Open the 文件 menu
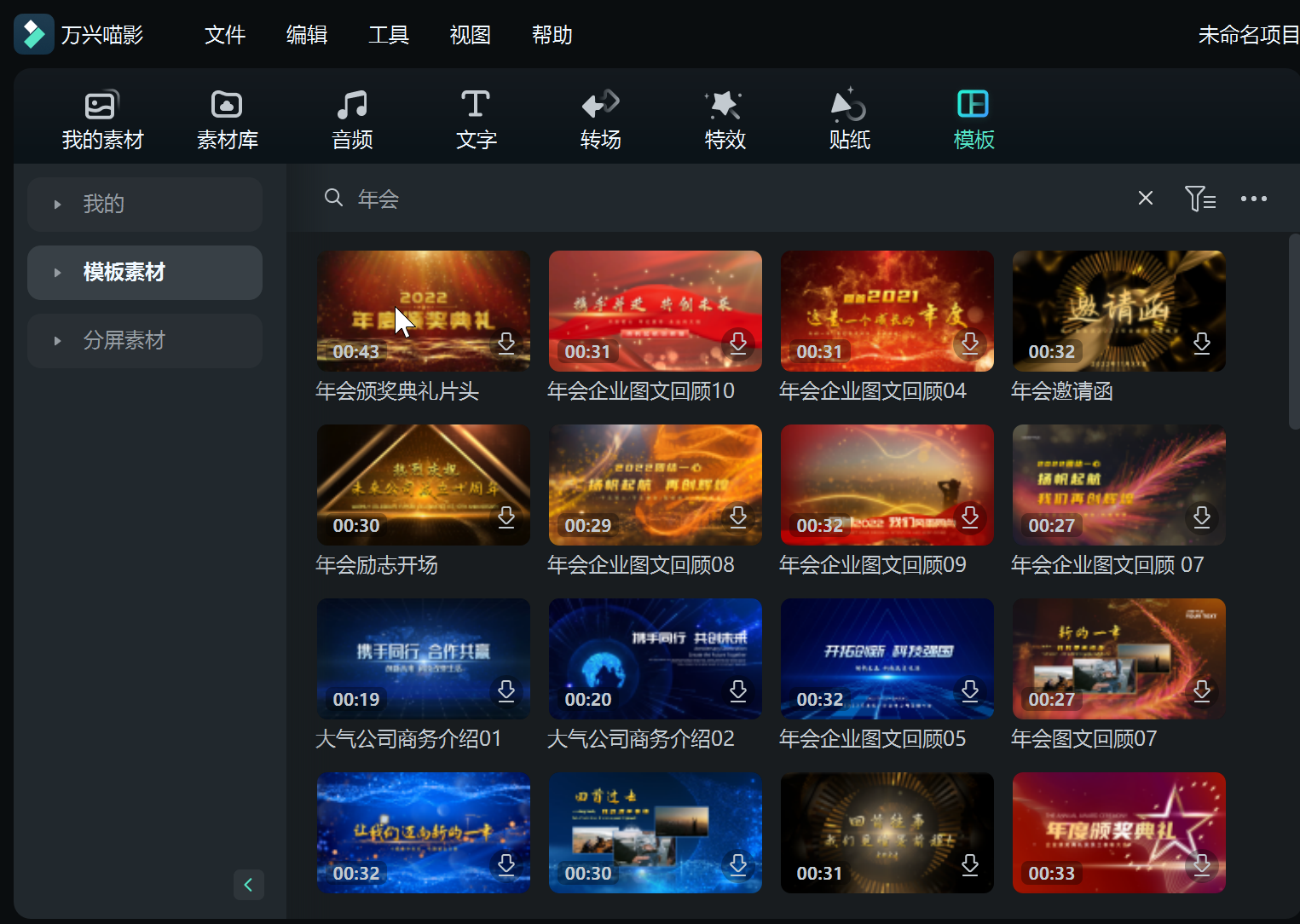Viewport: 1300px width, 924px height. (224, 35)
